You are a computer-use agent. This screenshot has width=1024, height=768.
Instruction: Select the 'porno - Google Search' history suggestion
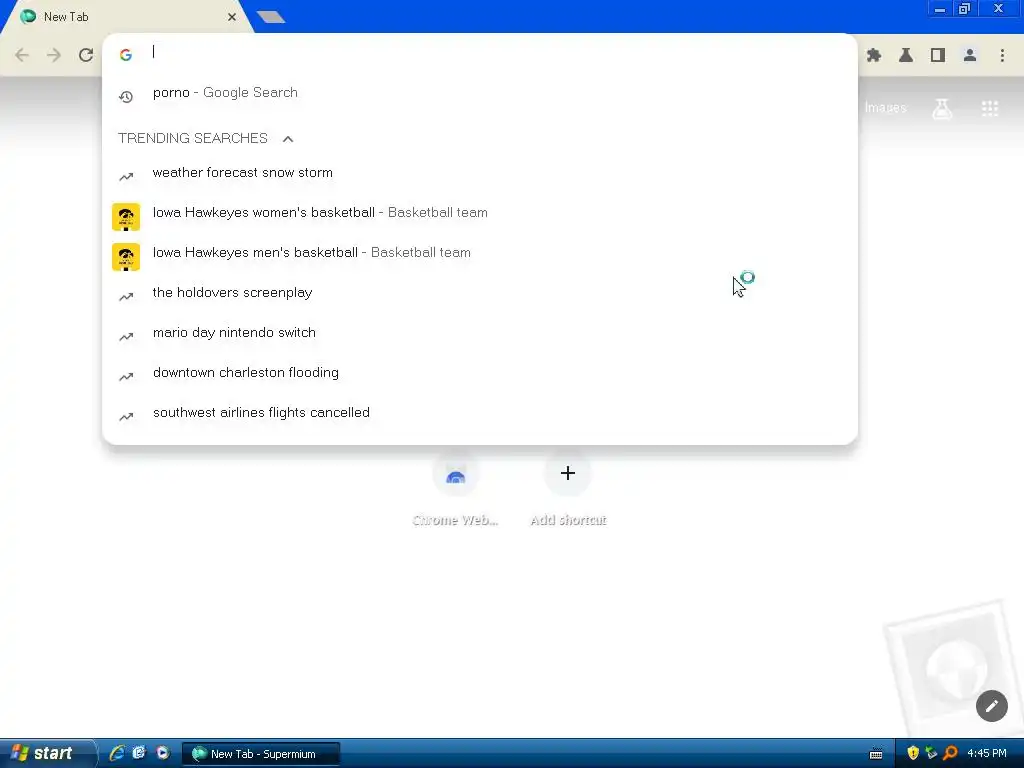[480, 93]
